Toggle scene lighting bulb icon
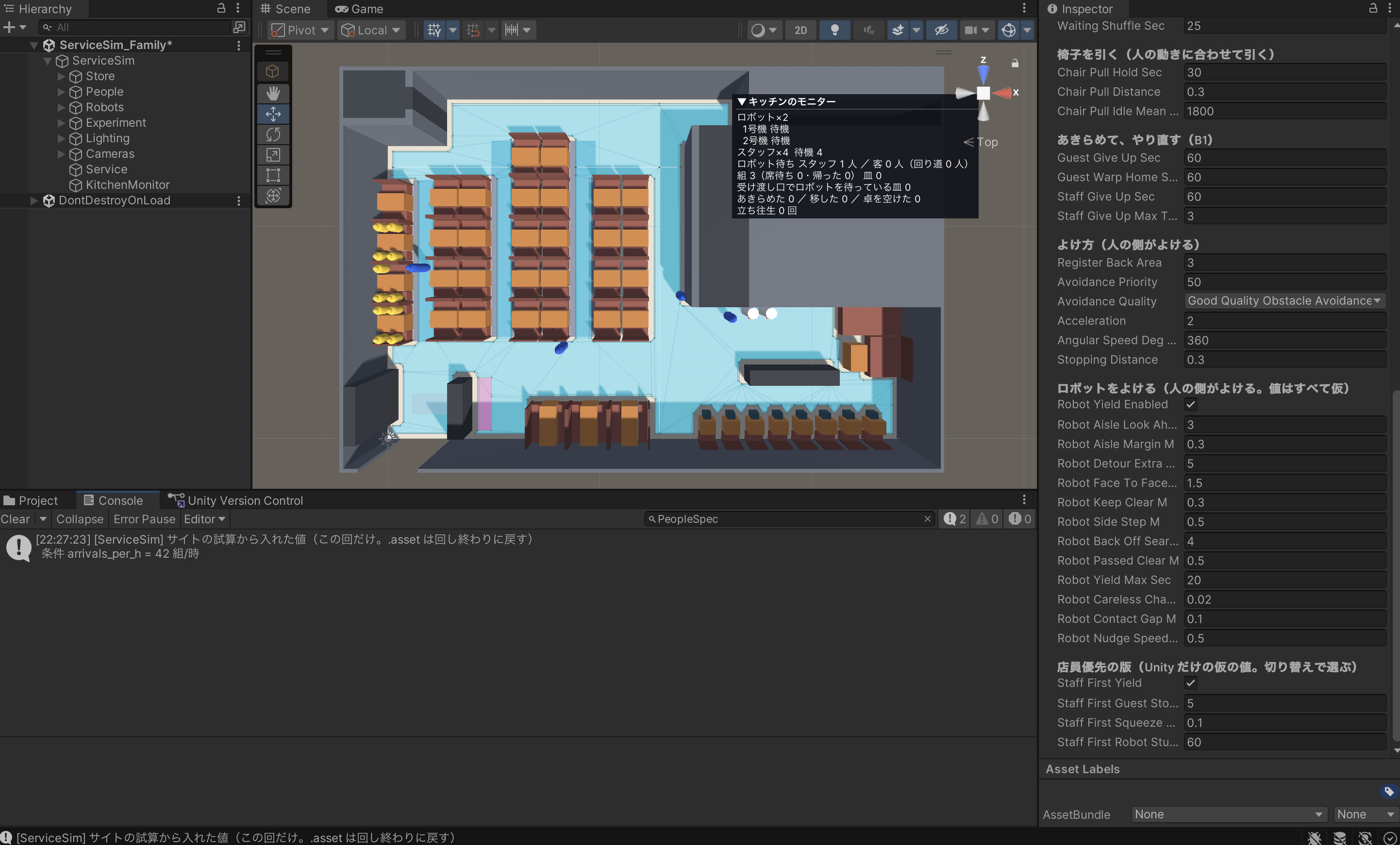 [834, 30]
